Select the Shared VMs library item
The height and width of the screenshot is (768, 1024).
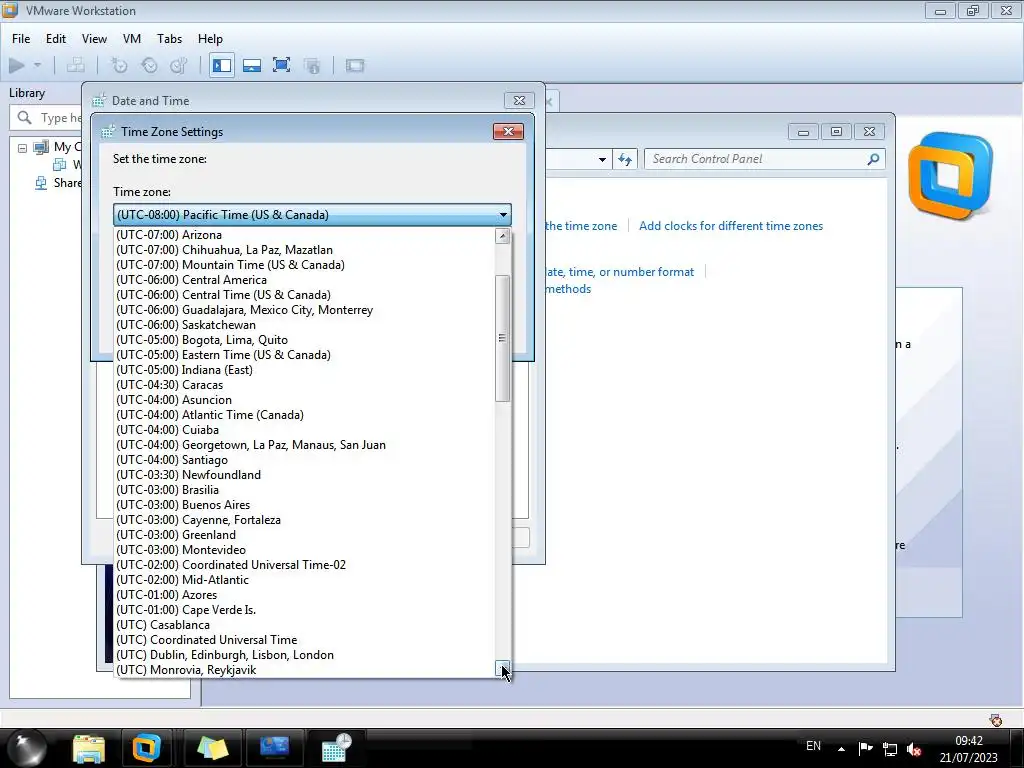(59, 183)
